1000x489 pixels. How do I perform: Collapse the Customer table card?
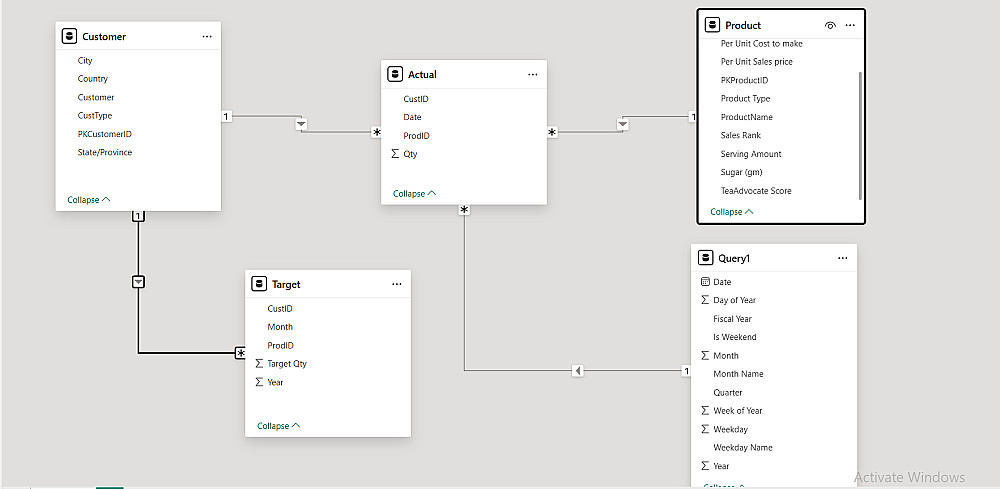tap(88, 200)
